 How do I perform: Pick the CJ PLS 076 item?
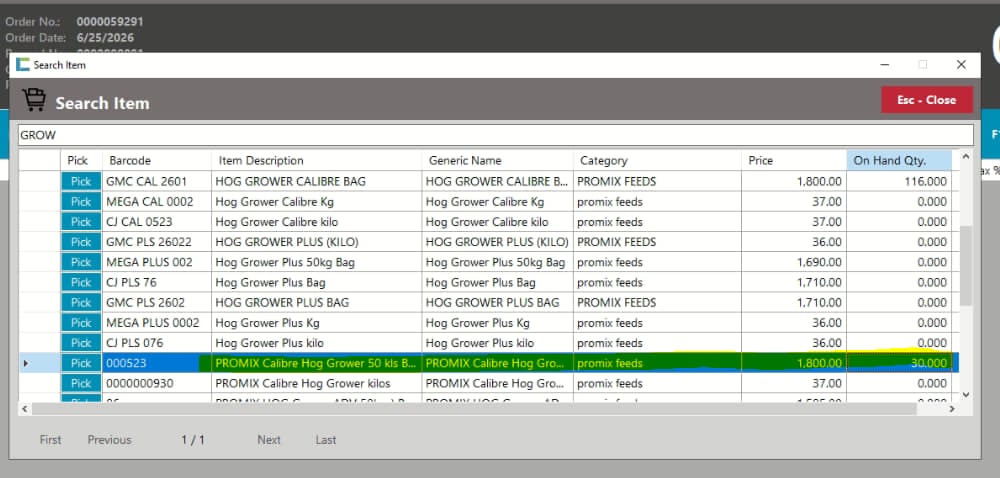click(81, 343)
